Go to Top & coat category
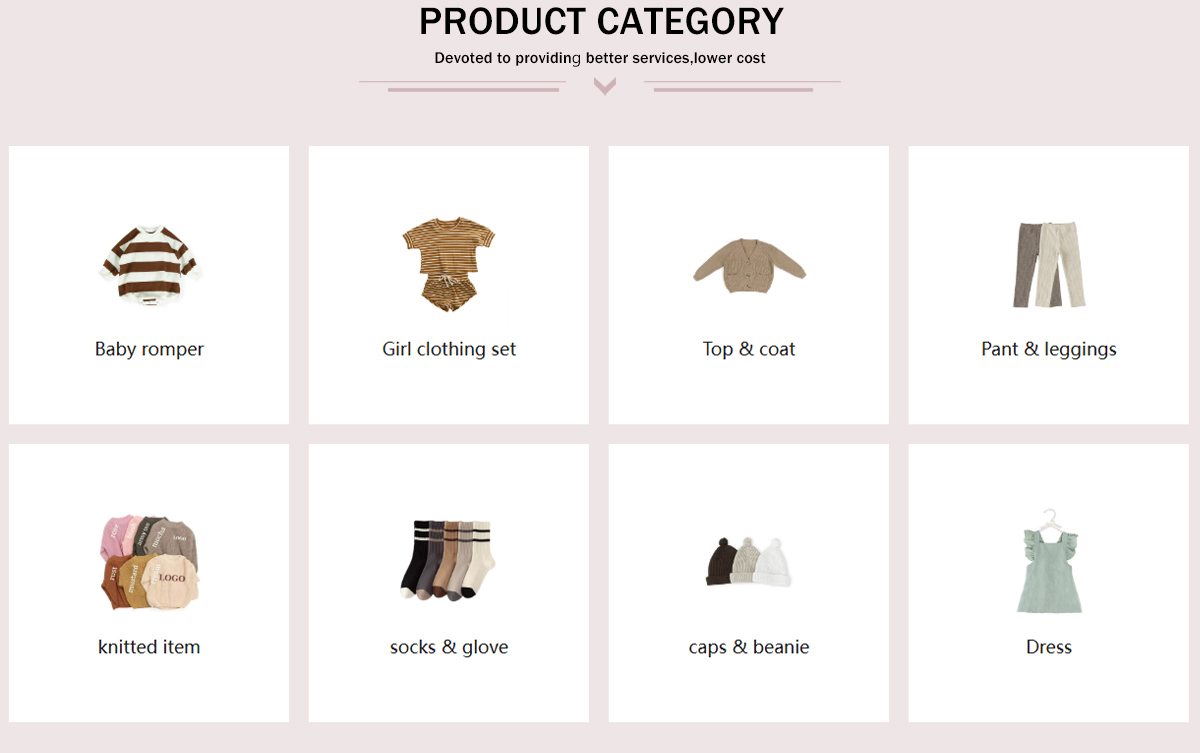The width and height of the screenshot is (1200, 753). pos(749,349)
